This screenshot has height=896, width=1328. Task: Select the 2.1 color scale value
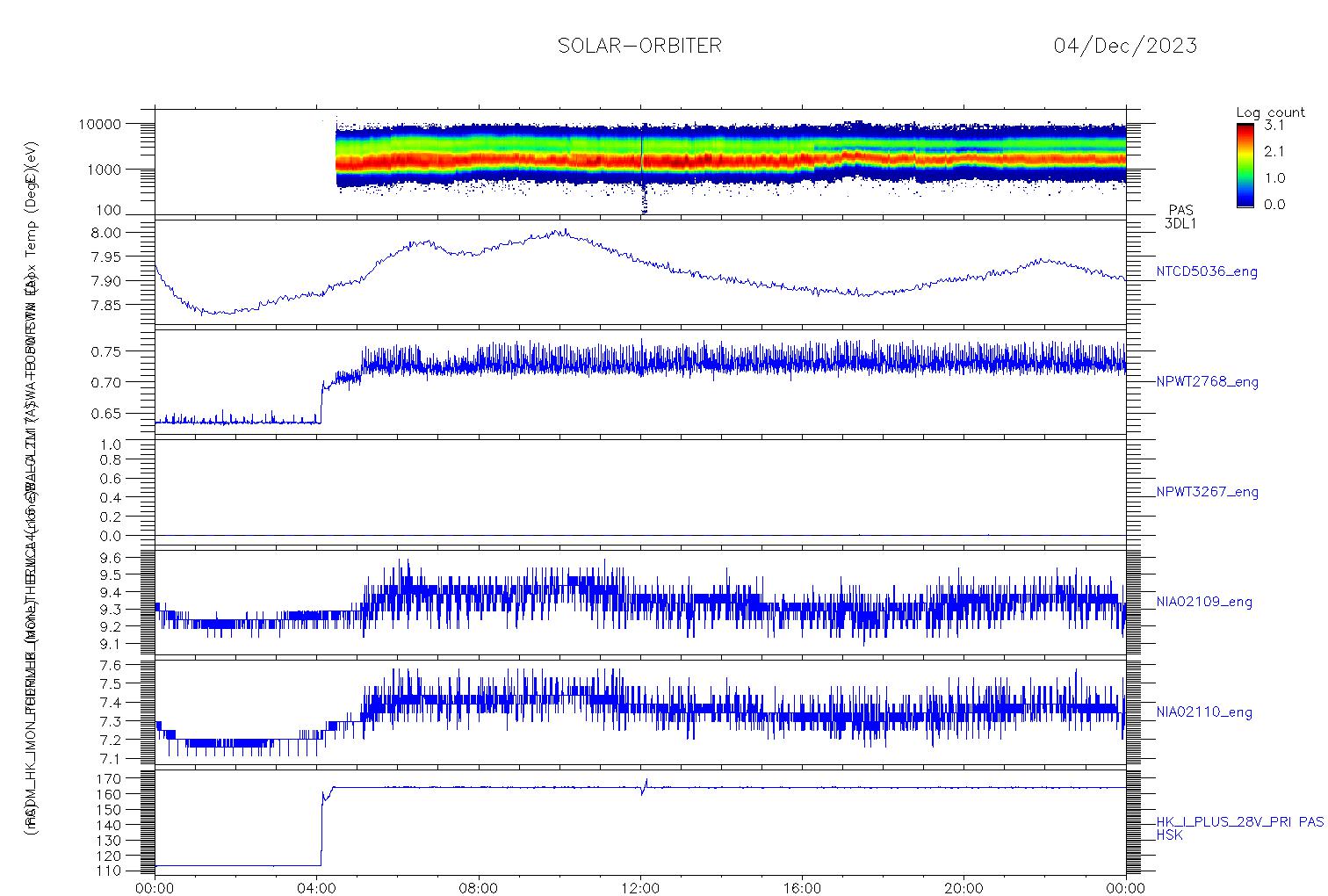click(x=1274, y=152)
